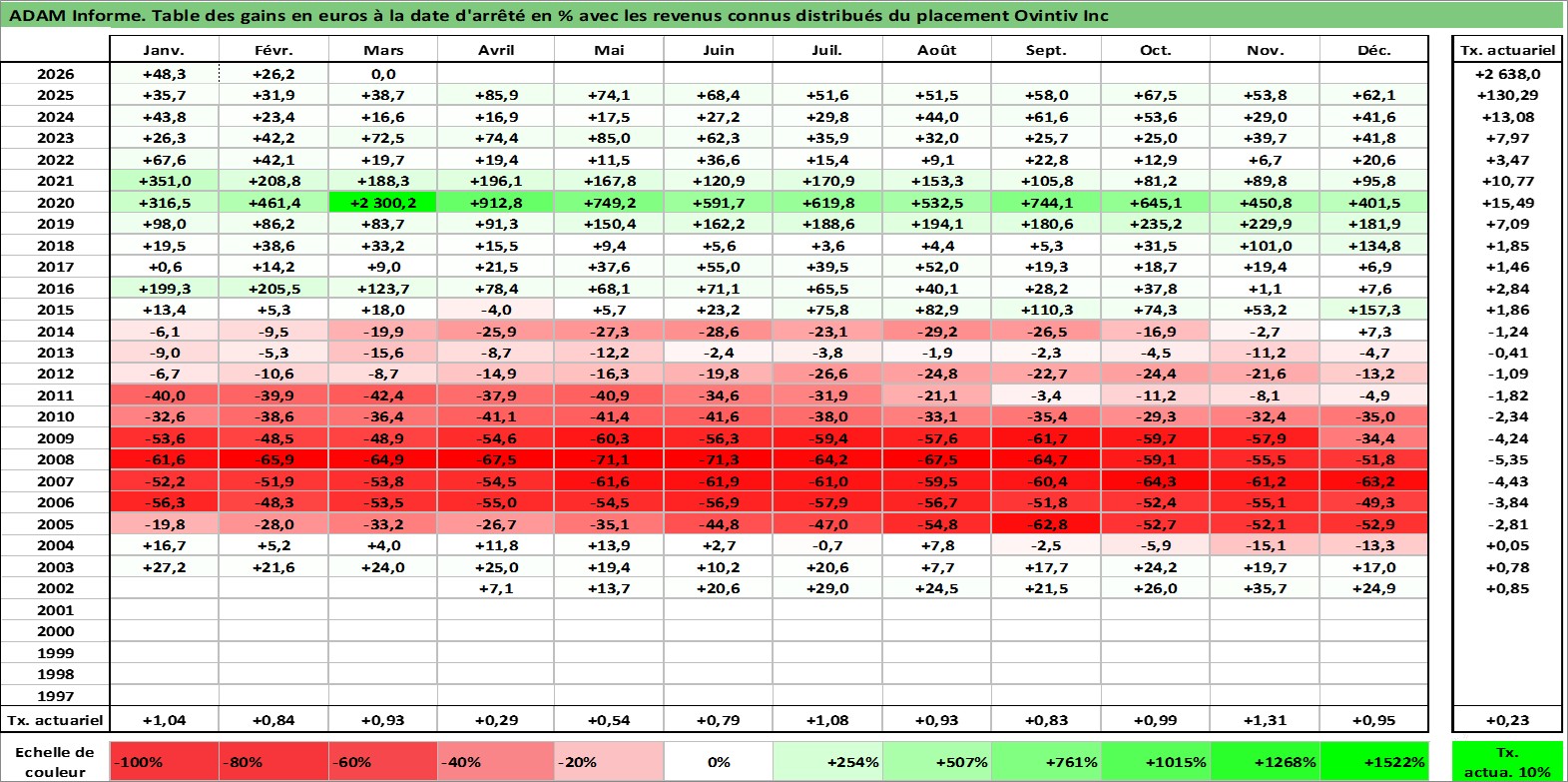The width and height of the screenshot is (1568, 782).
Task: Select the '-1,9' August 2013 cell
Action: [936, 353]
